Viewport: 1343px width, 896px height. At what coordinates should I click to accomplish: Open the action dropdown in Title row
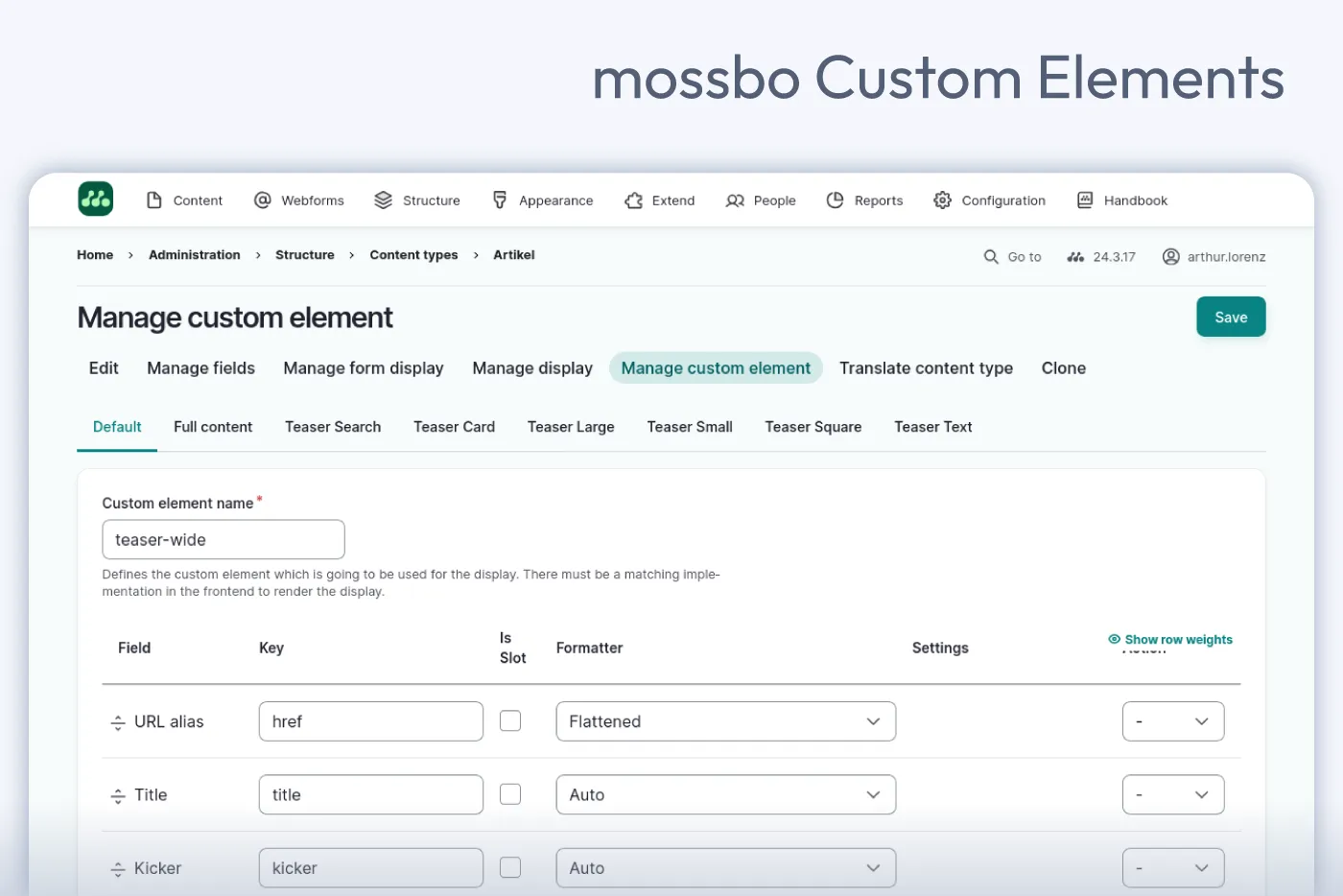pos(1173,794)
